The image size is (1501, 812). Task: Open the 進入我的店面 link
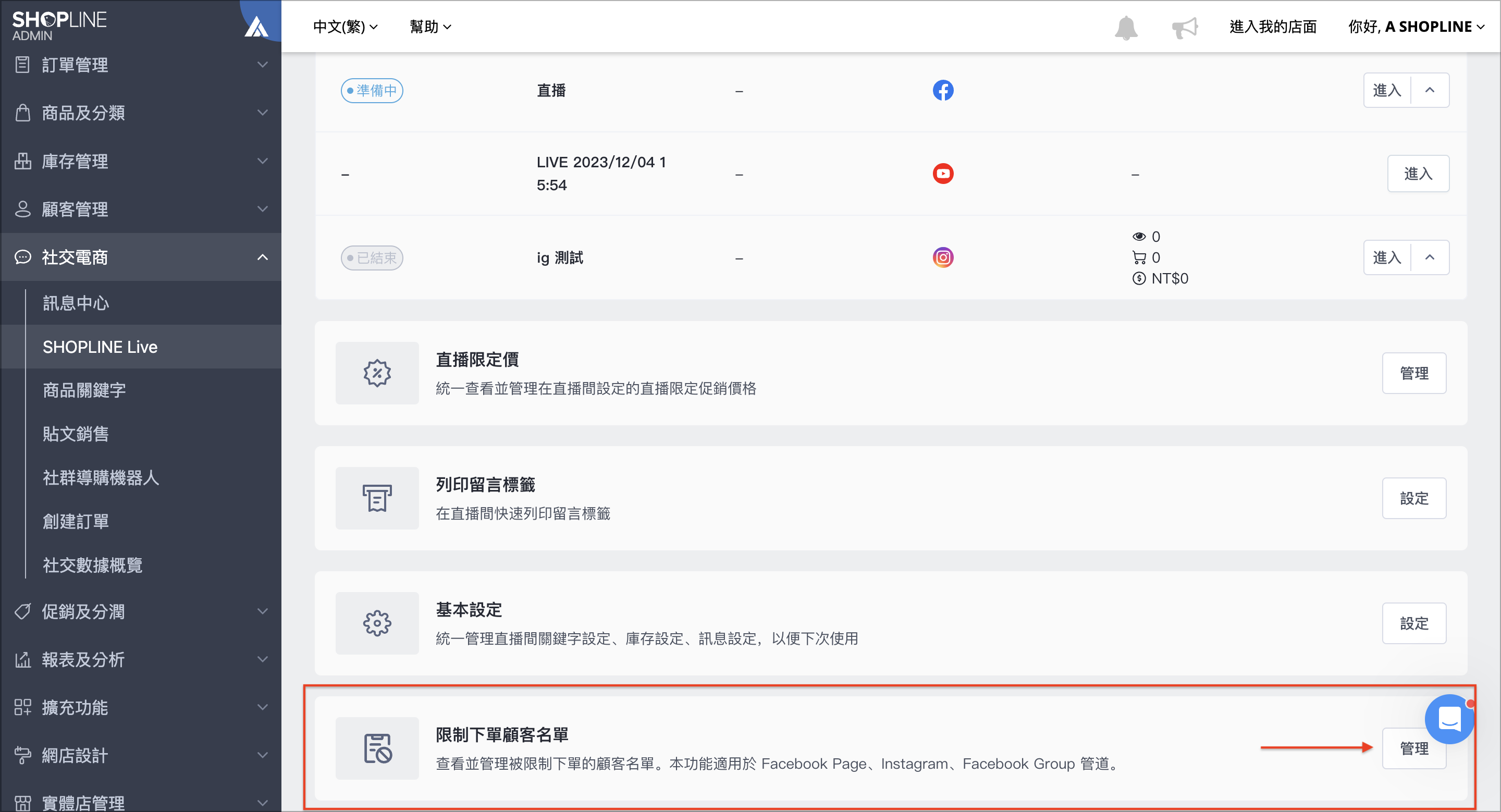click(1273, 27)
